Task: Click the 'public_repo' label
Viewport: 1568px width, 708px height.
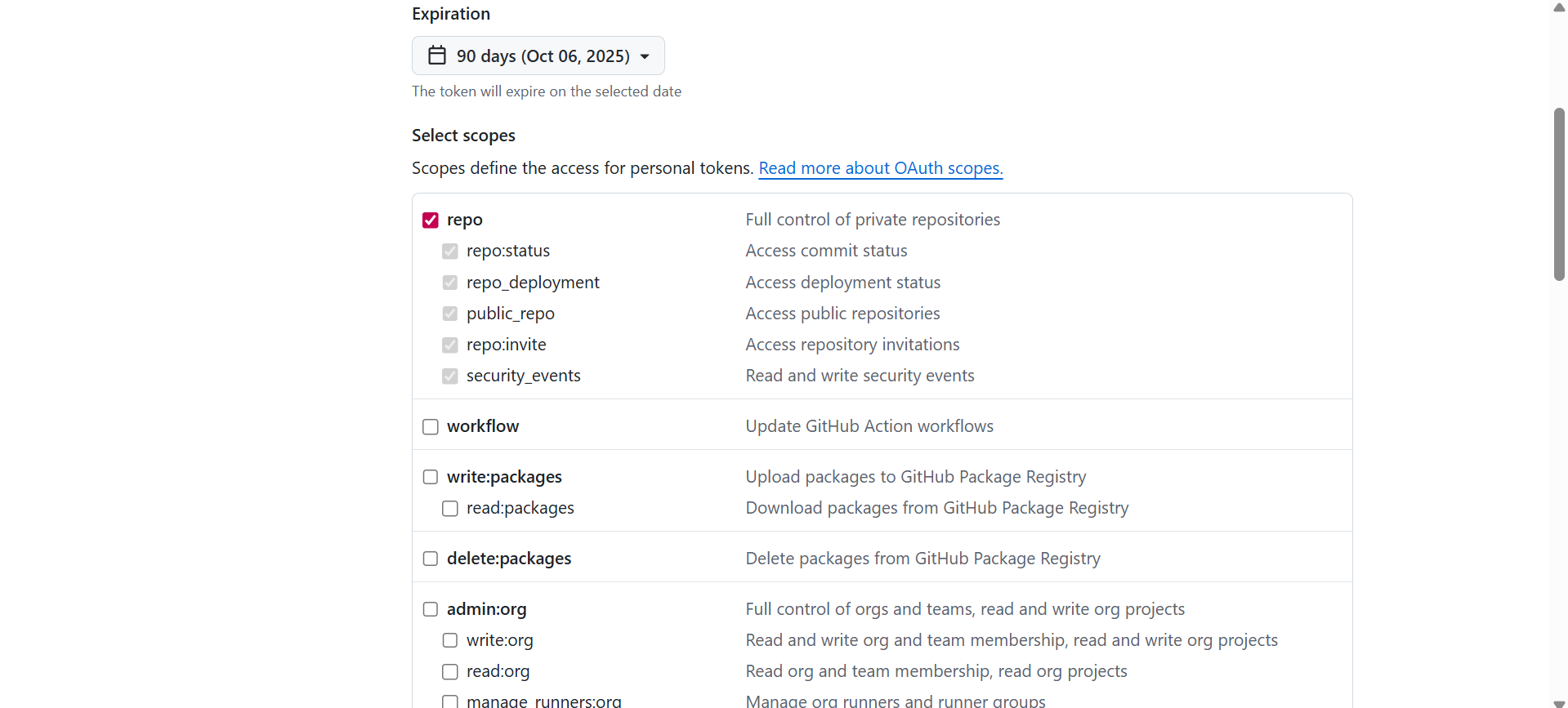Action: pyautogui.click(x=511, y=314)
